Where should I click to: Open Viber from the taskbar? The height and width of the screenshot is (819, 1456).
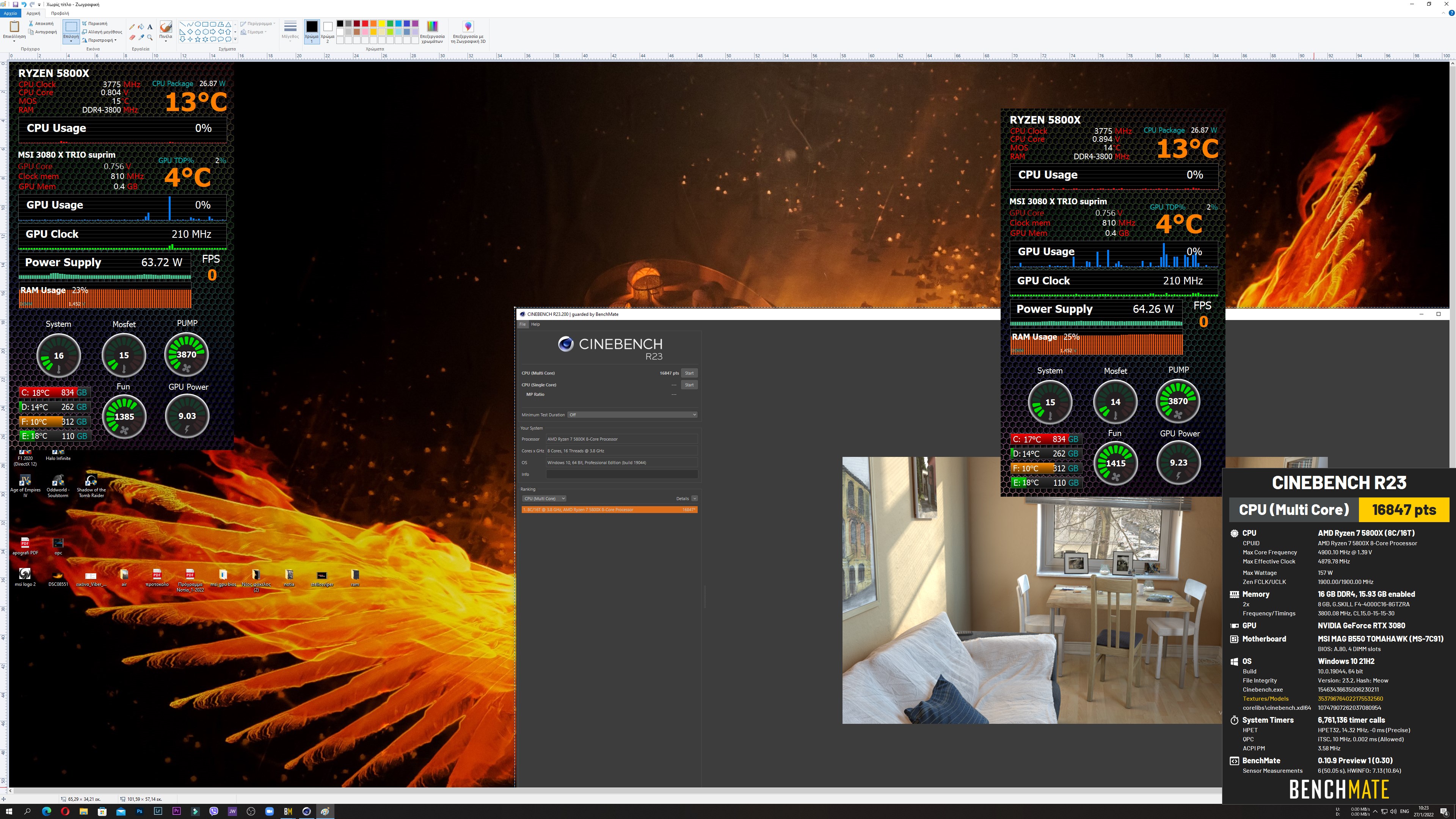[x=213, y=812]
